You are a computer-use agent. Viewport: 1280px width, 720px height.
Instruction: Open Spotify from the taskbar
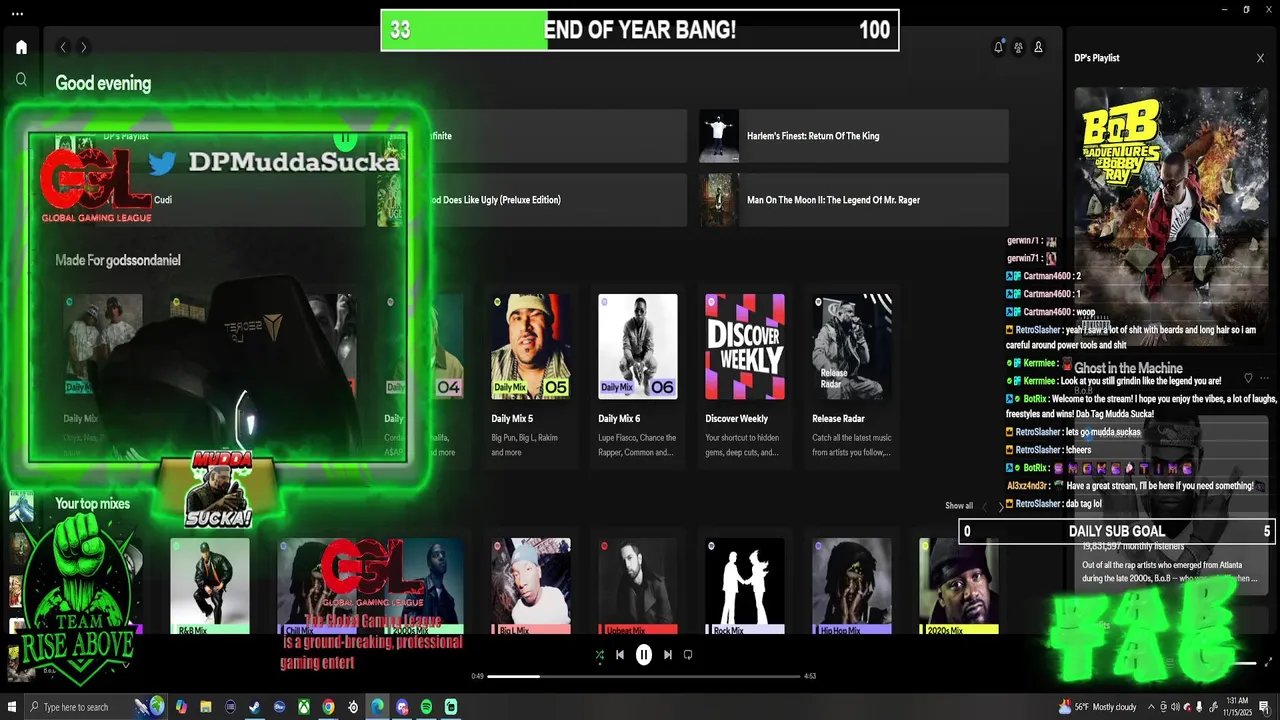tap(426, 707)
